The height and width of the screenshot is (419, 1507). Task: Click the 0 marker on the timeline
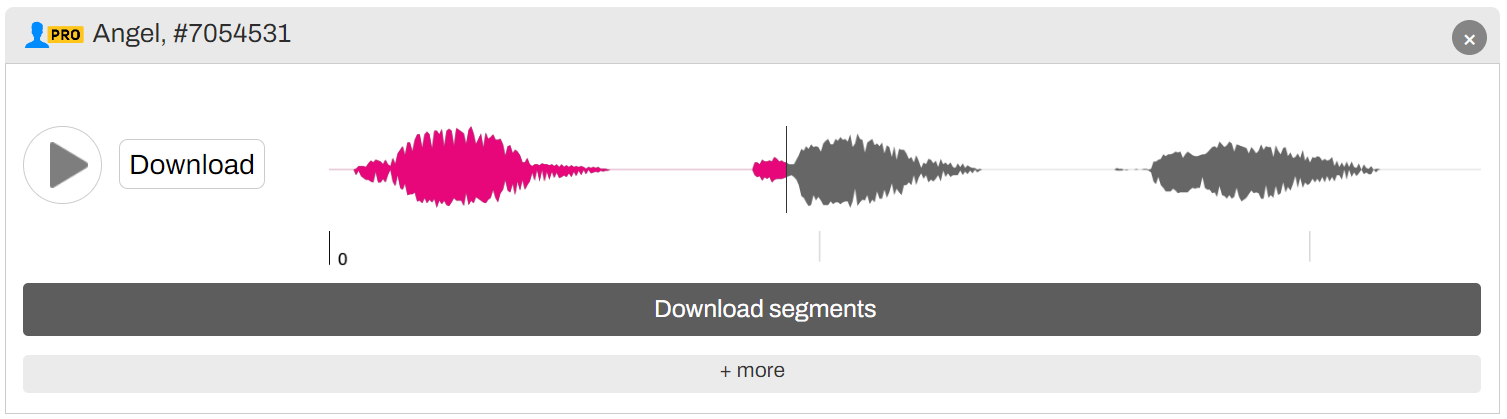coord(342,259)
